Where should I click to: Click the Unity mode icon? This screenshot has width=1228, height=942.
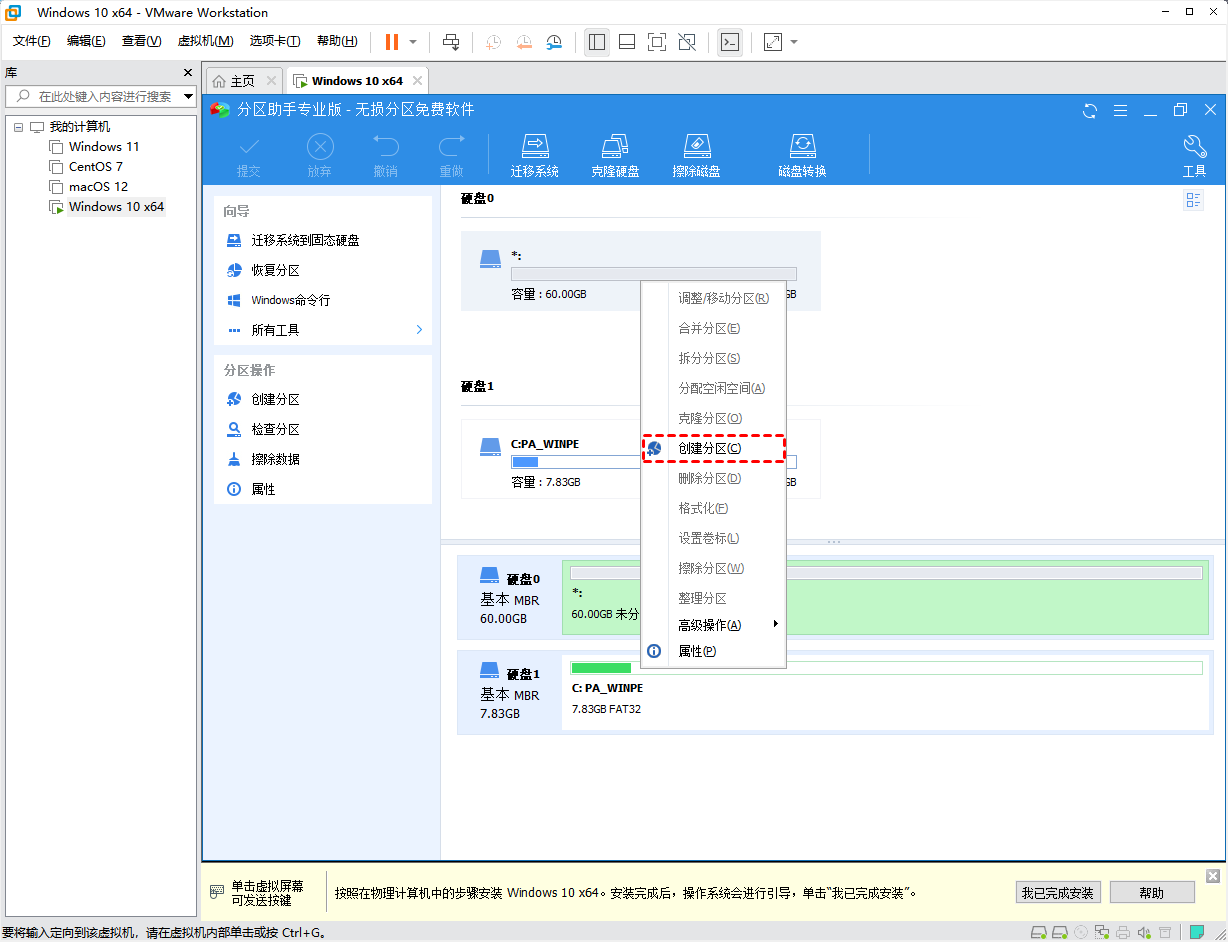687,42
